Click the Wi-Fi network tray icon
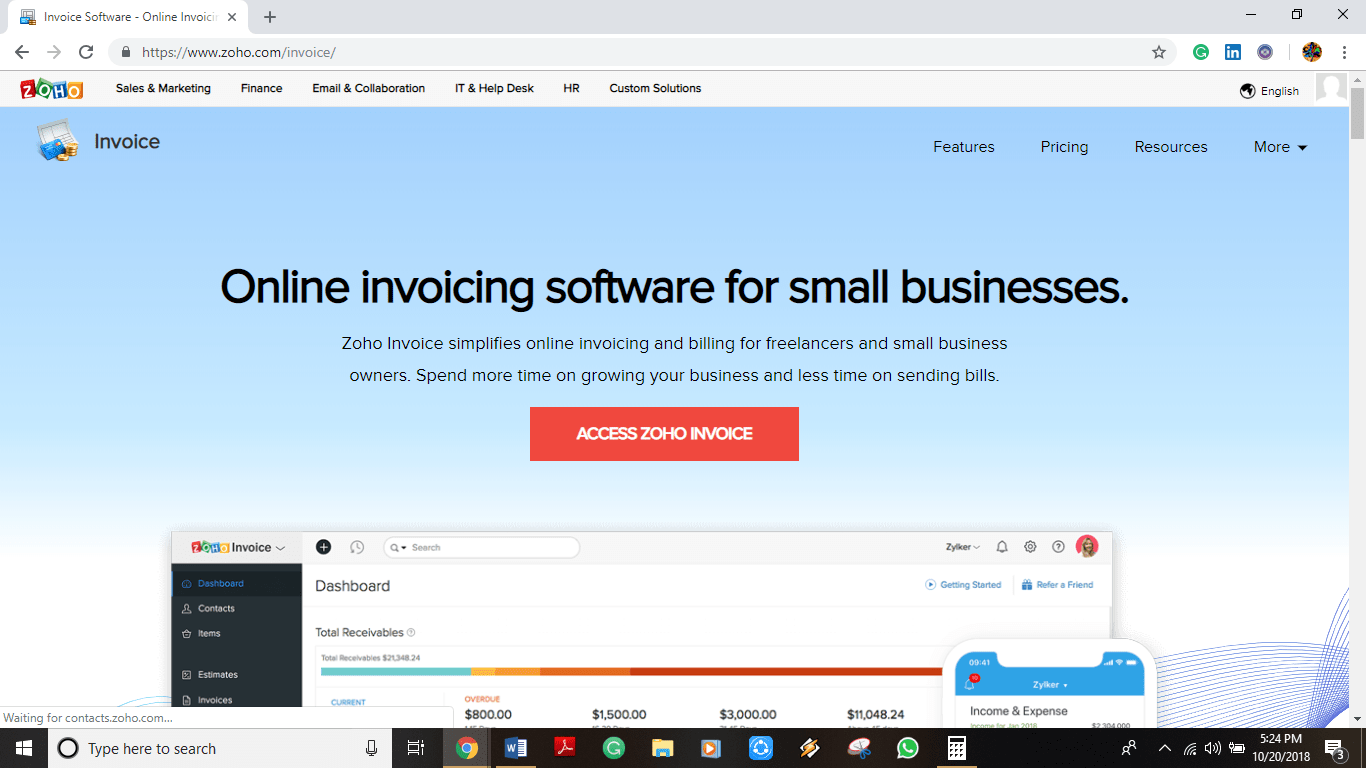1366x768 pixels. coord(1190,748)
